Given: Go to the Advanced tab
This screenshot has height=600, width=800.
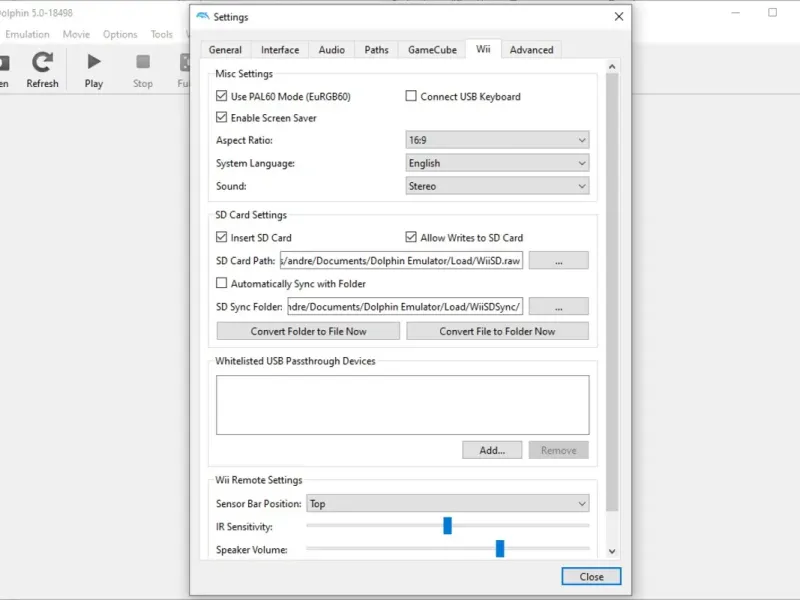Looking at the screenshot, I should [531, 49].
